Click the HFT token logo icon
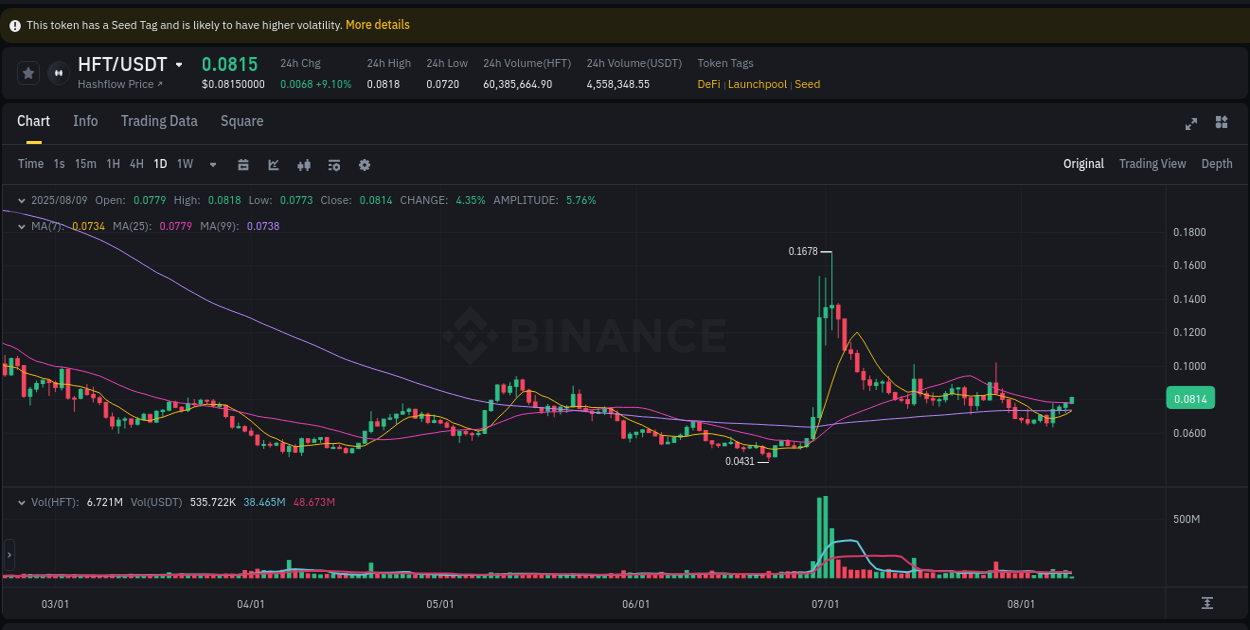This screenshot has width=1250, height=630. click(x=57, y=72)
